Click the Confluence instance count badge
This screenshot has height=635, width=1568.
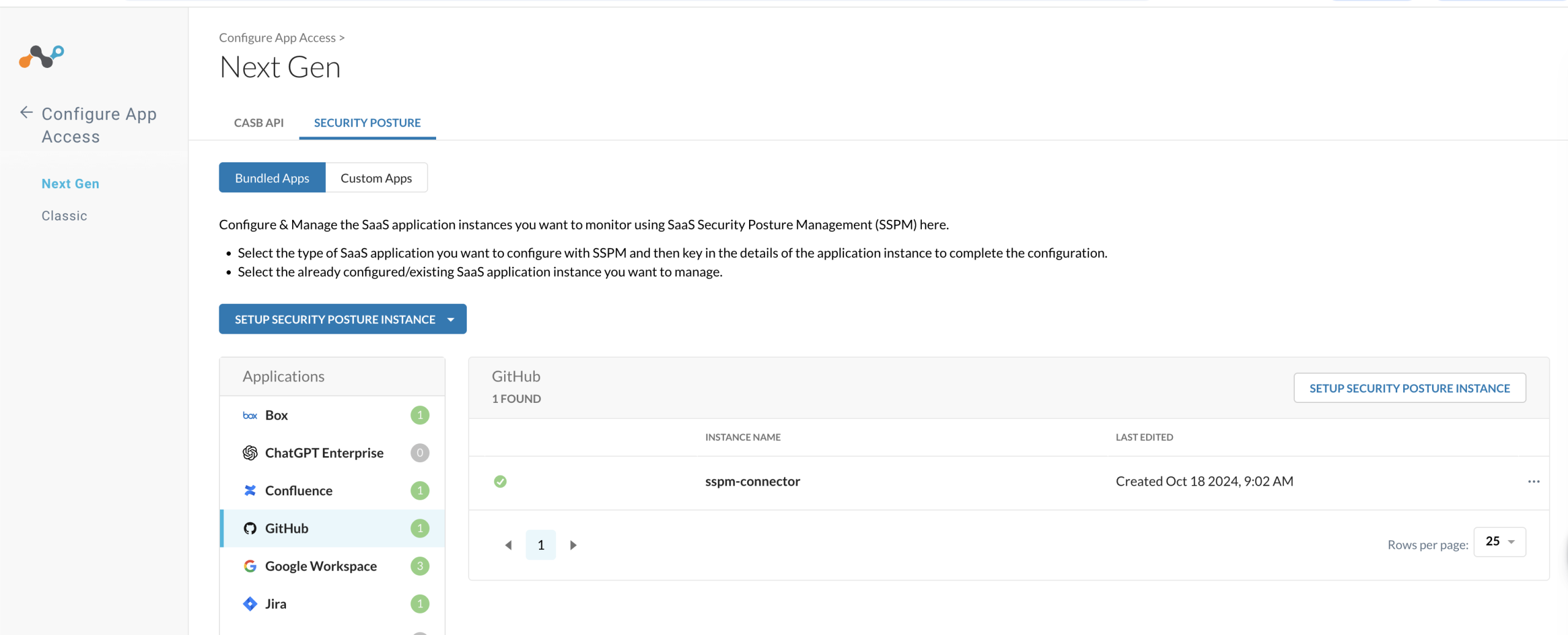(x=420, y=490)
